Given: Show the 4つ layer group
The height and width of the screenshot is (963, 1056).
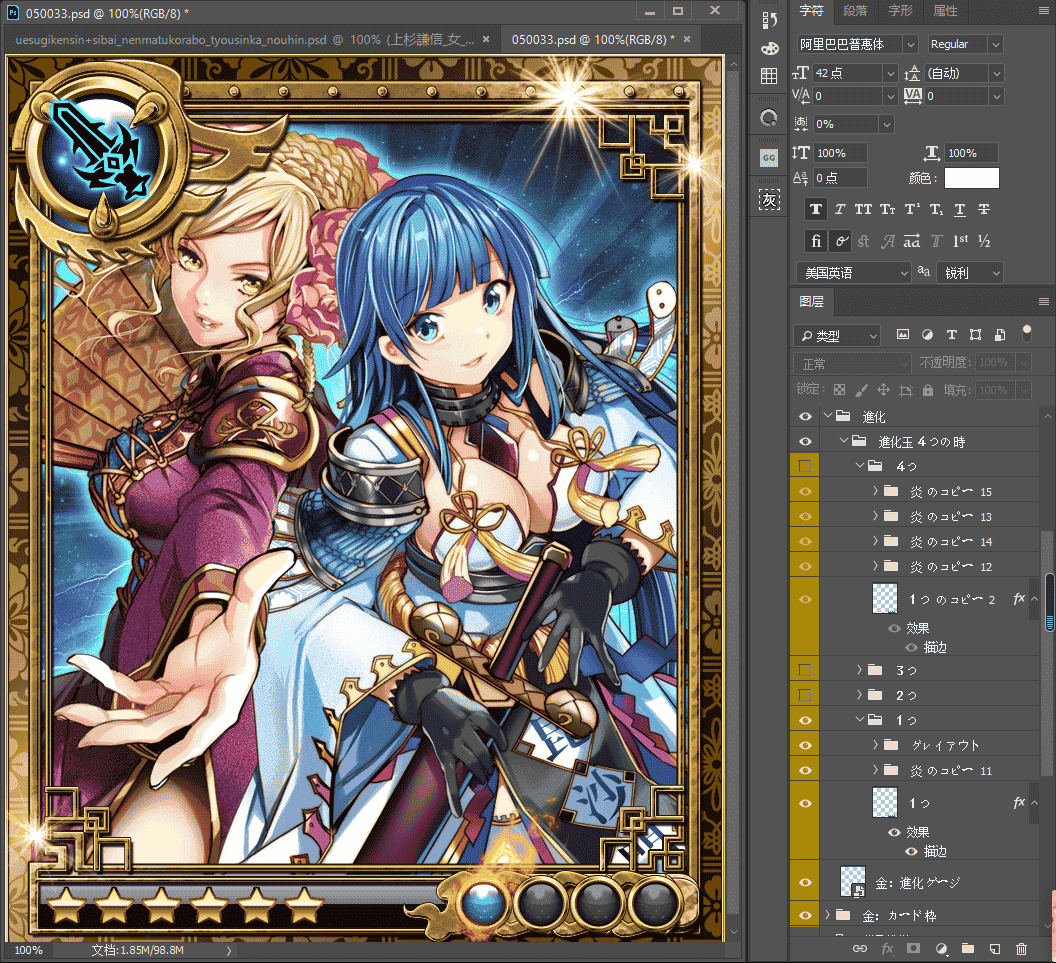Looking at the screenshot, I should 805,466.
